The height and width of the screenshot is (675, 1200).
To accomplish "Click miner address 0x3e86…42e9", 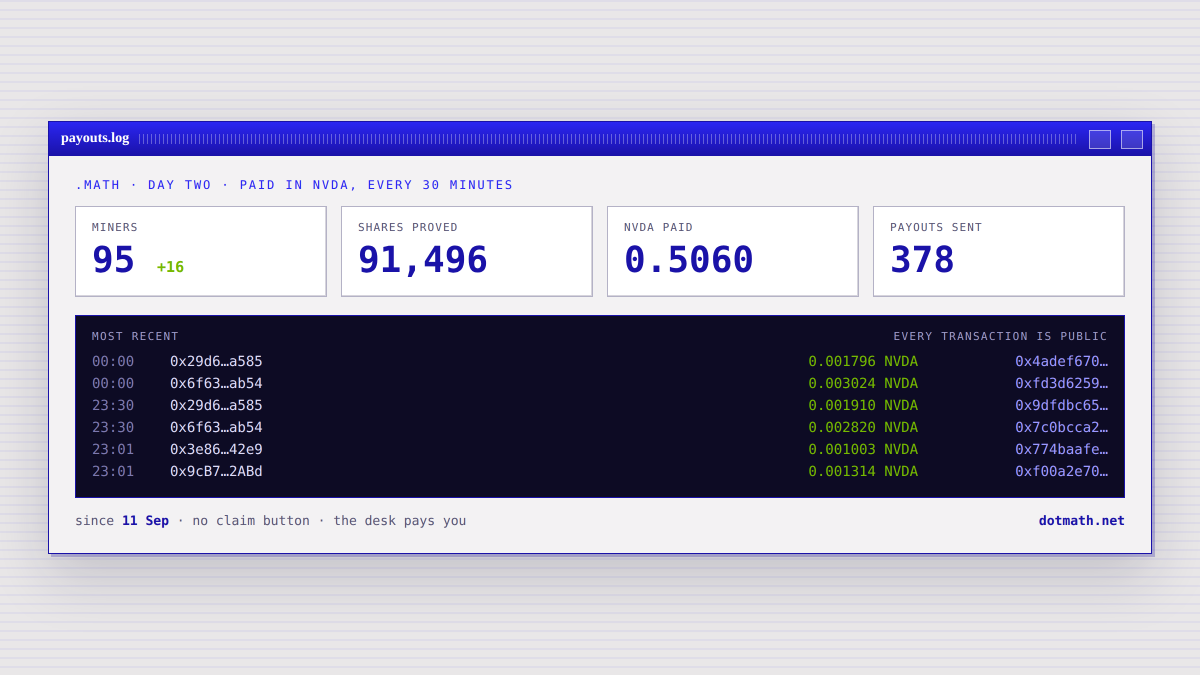I will pyautogui.click(x=216, y=449).
